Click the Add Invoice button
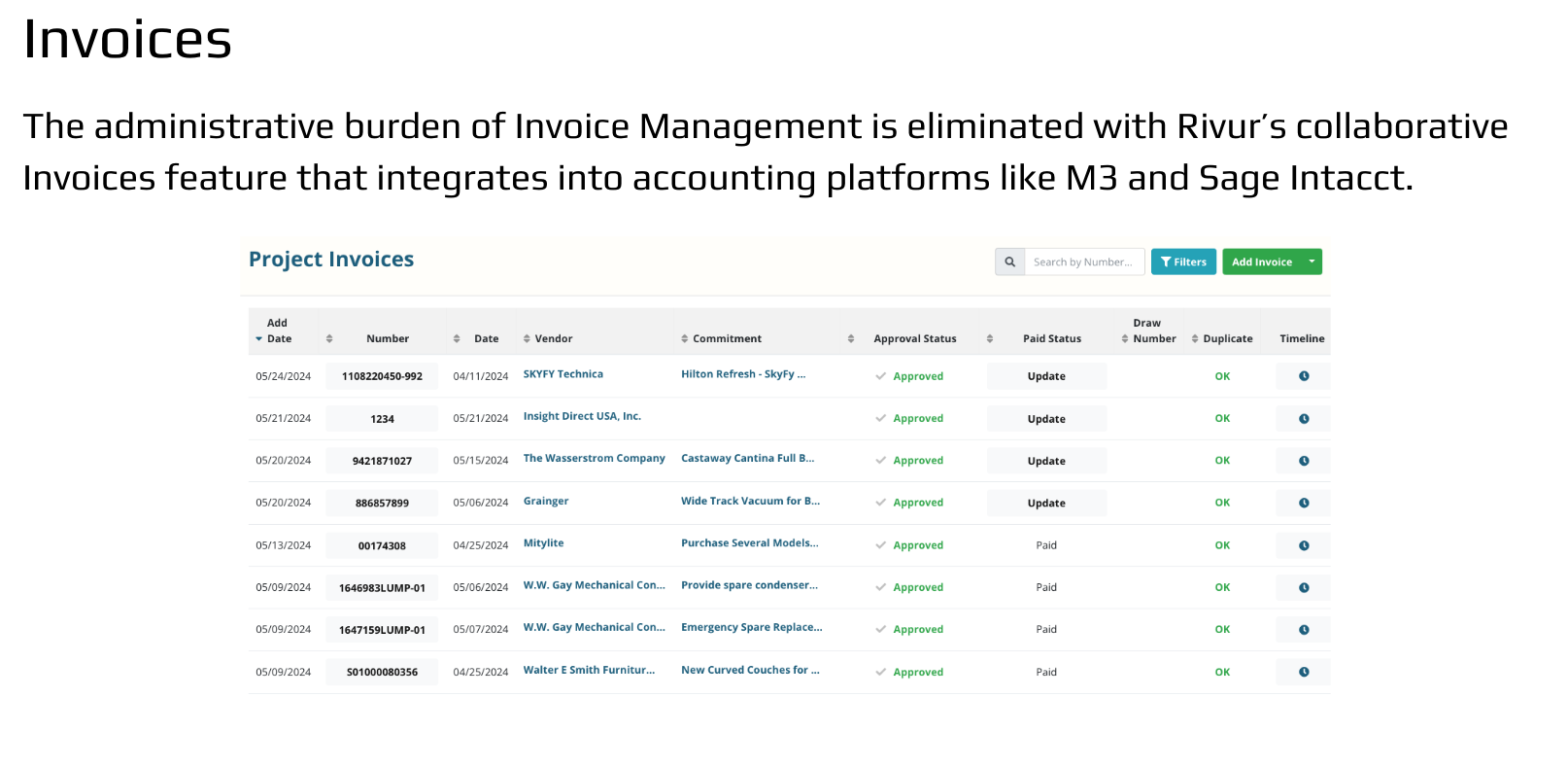 tap(1261, 262)
